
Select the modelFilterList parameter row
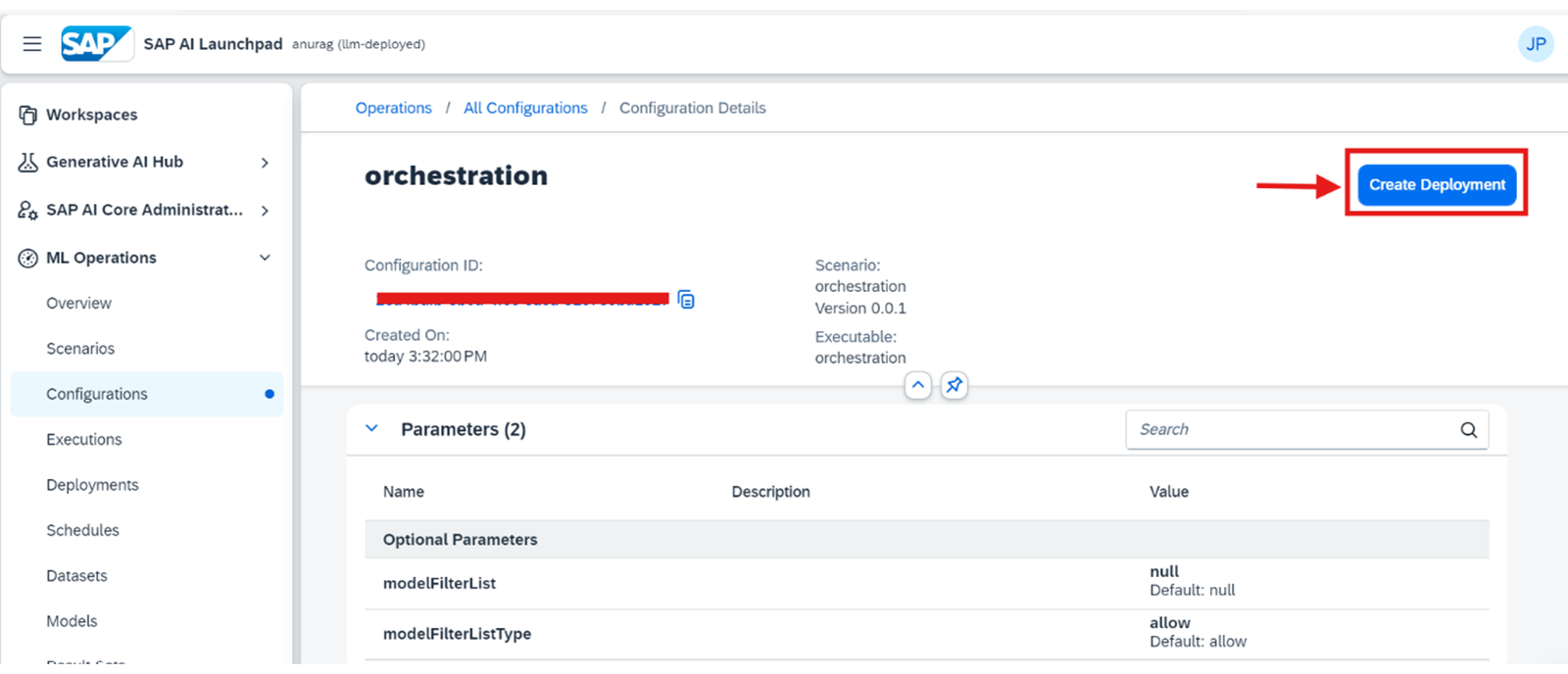(x=927, y=584)
